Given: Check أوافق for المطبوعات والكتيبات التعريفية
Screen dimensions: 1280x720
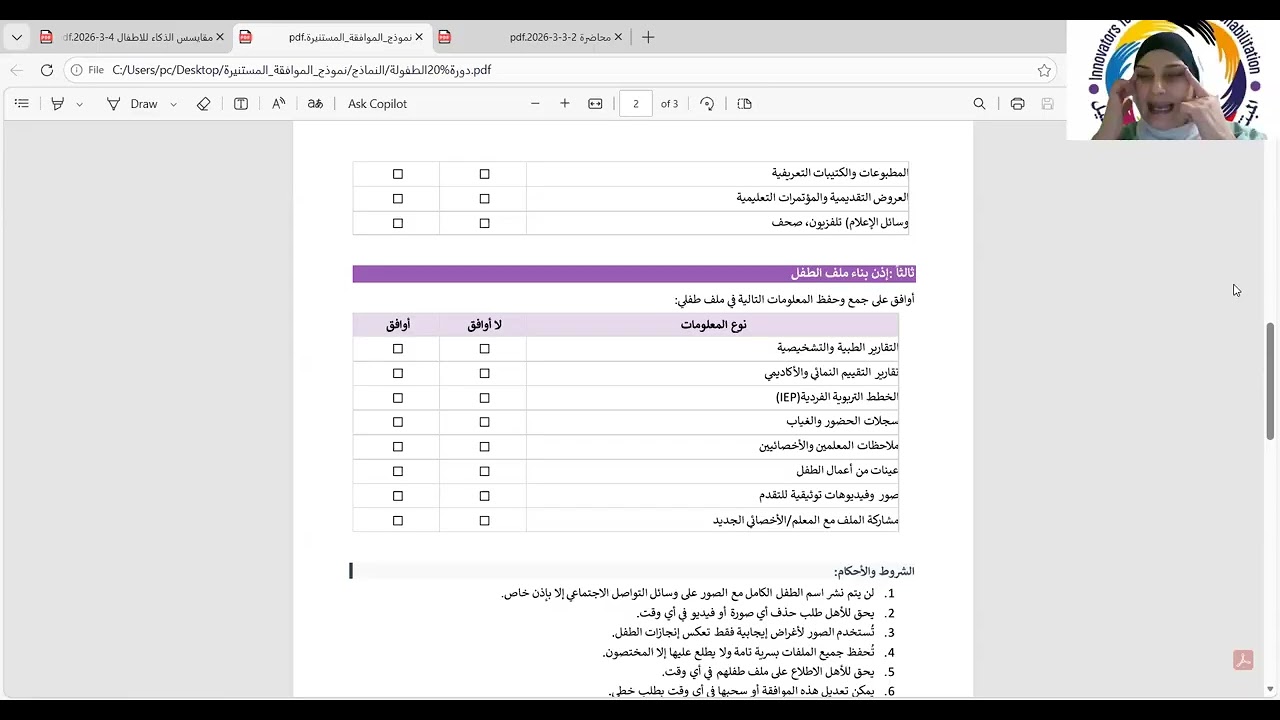Looking at the screenshot, I should pyautogui.click(x=398, y=174).
